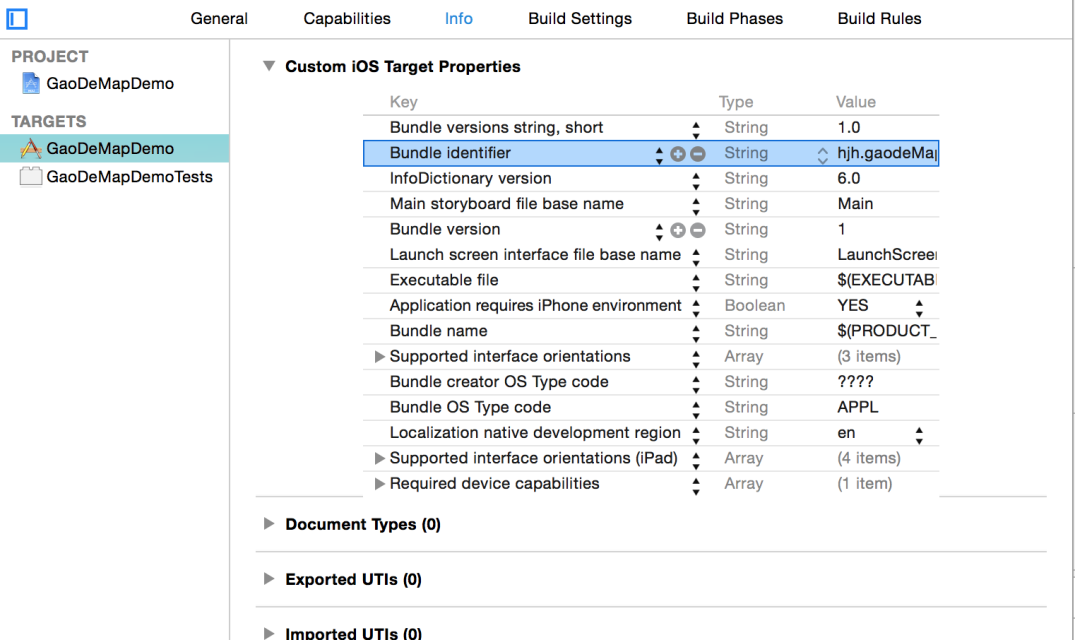
Task: Open the Capabilities tab
Action: tap(347, 19)
